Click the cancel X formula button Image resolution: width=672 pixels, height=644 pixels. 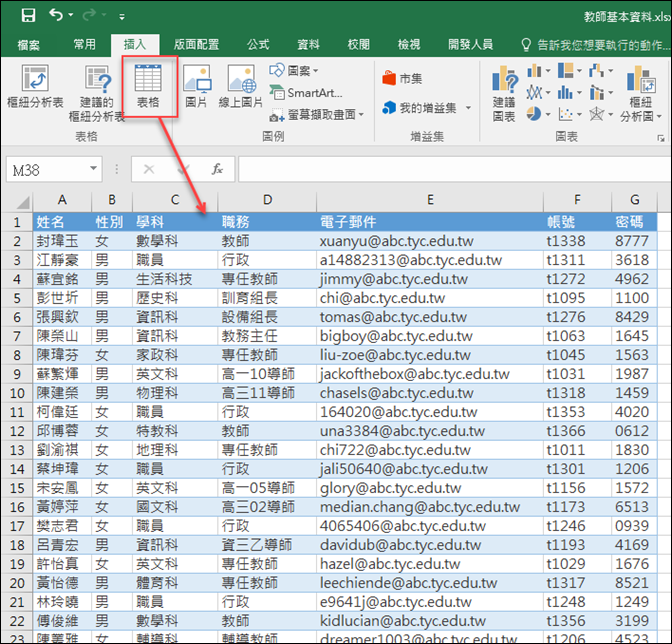149,169
